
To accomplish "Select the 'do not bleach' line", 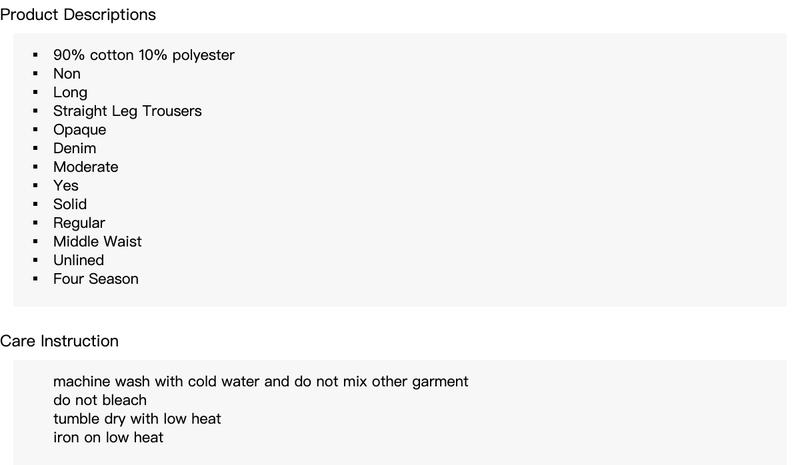I will (x=100, y=400).
